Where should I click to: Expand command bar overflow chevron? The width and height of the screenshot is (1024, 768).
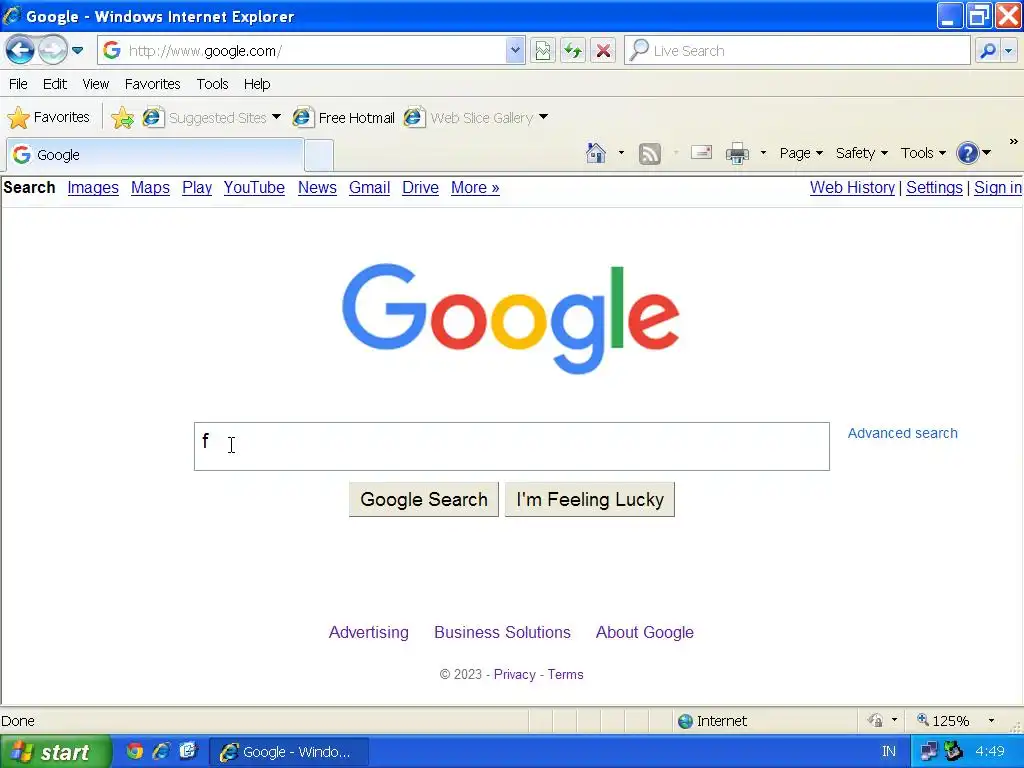[x=1014, y=141]
